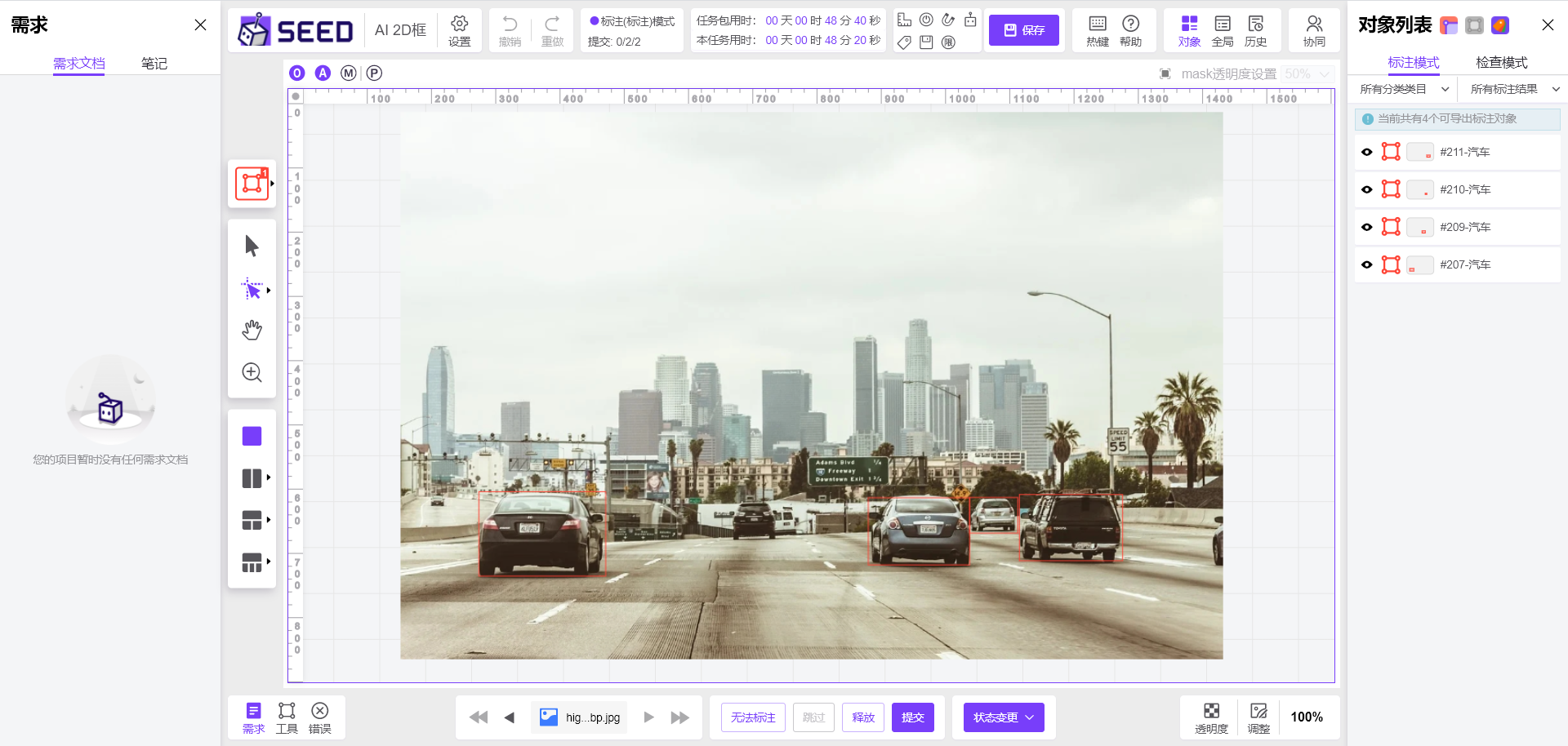The height and width of the screenshot is (746, 1568).
Task: Activate the hand pan tool
Action: 252,330
